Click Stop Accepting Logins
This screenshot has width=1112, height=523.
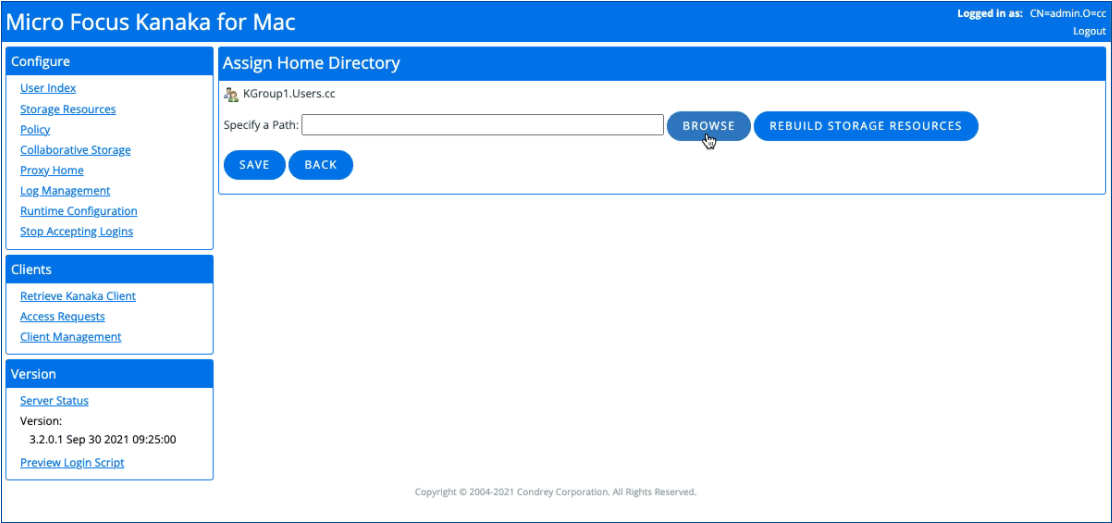(x=77, y=231)
